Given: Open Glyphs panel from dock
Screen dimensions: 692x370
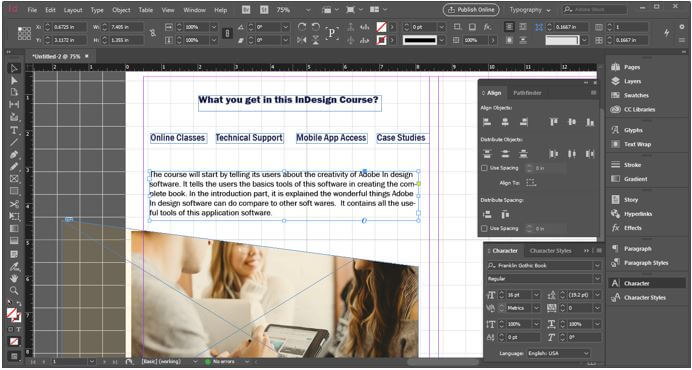Looking at the screenshot, I should pyautogui.click(x=627, y=130).
